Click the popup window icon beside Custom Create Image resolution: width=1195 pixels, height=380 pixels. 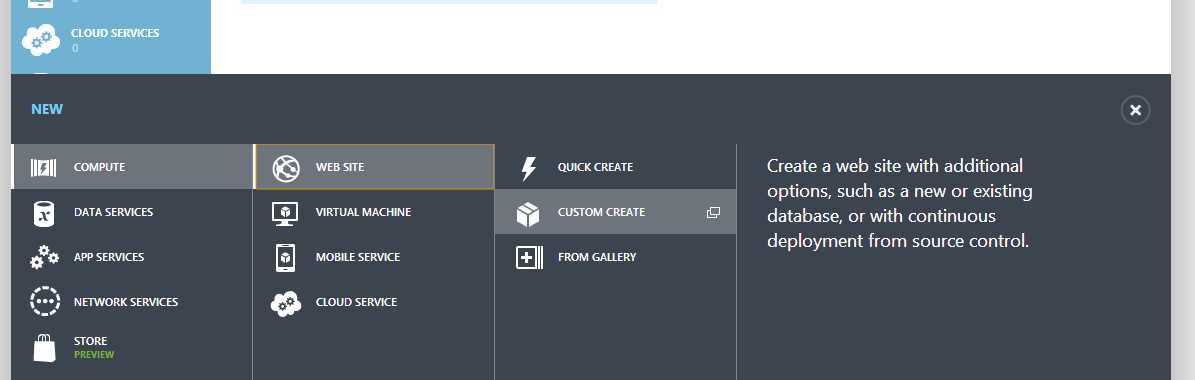(x=713, y=212)
